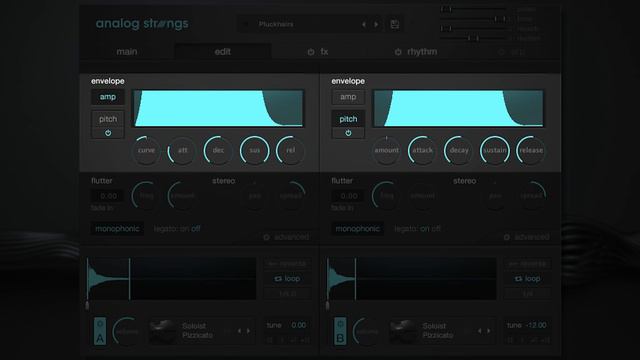Click the dec knob in the left envelope

point(218,150)
